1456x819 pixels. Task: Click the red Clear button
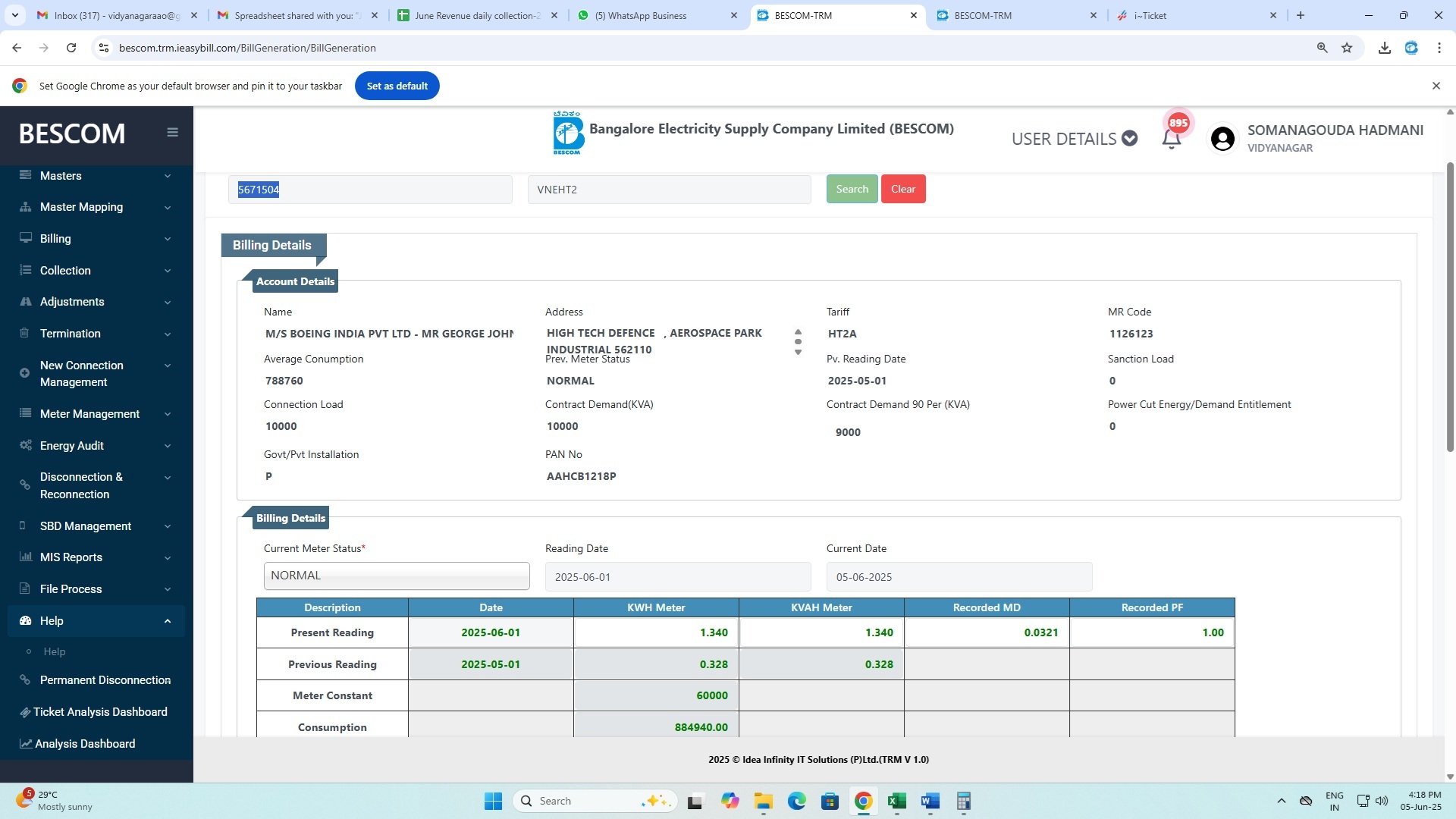903,189
